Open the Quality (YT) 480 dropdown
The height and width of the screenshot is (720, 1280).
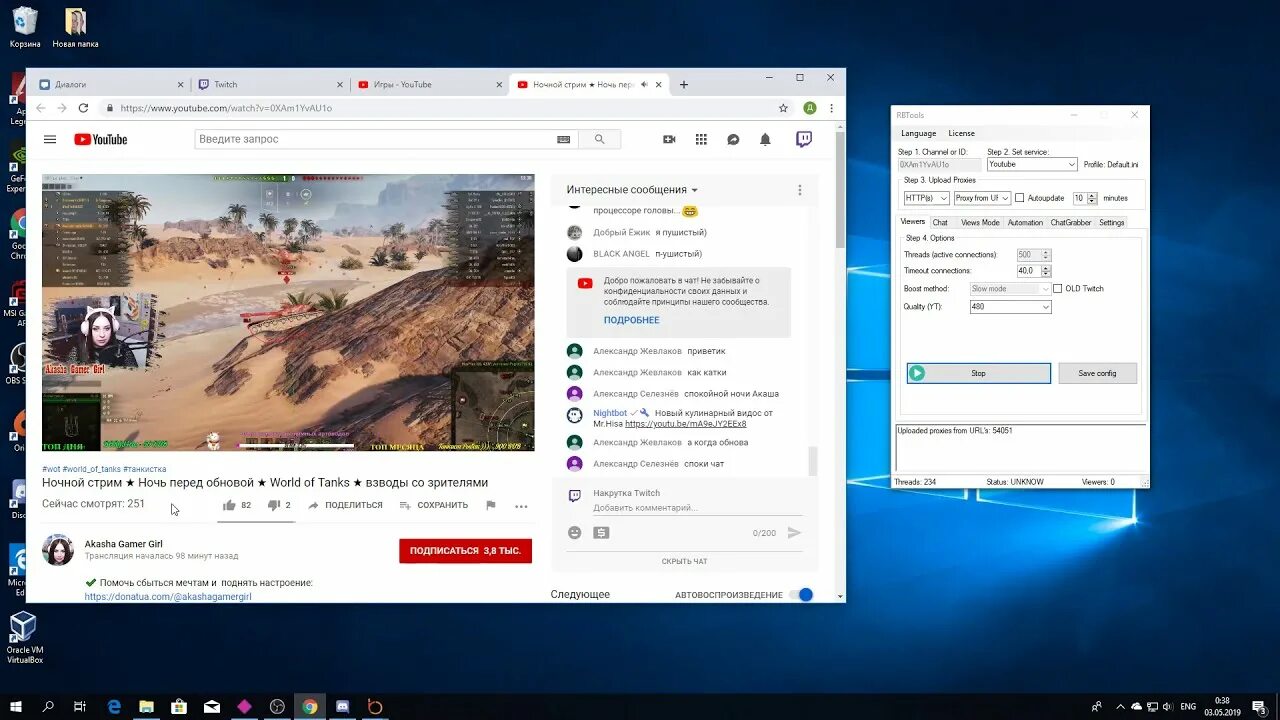point(1010,307)
